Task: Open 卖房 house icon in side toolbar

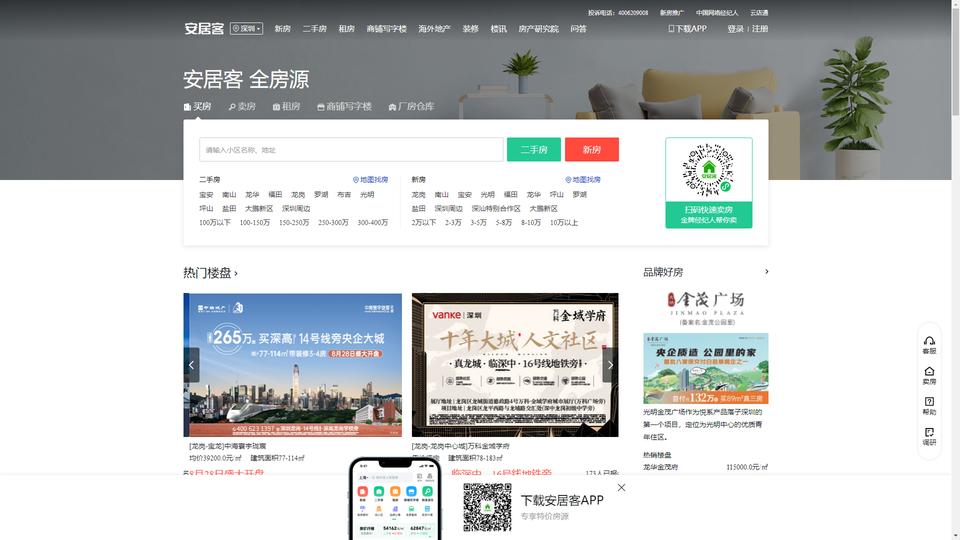Action: coord(929,375)
